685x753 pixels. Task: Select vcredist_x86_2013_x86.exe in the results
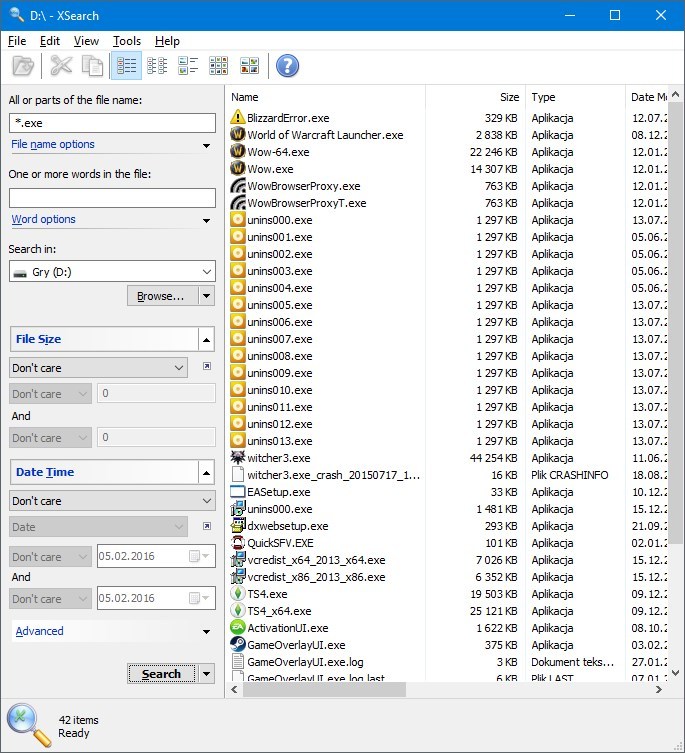pos(316,577)
